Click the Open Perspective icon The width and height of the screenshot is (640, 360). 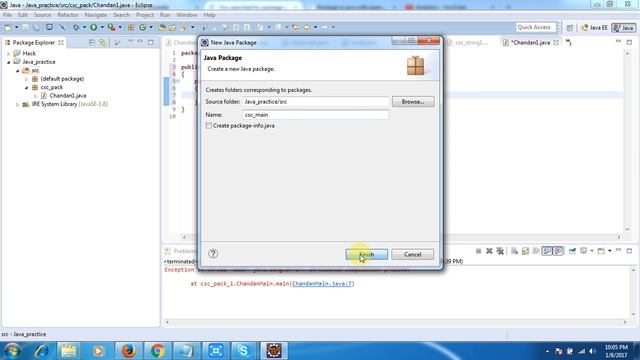pos(570,27)
